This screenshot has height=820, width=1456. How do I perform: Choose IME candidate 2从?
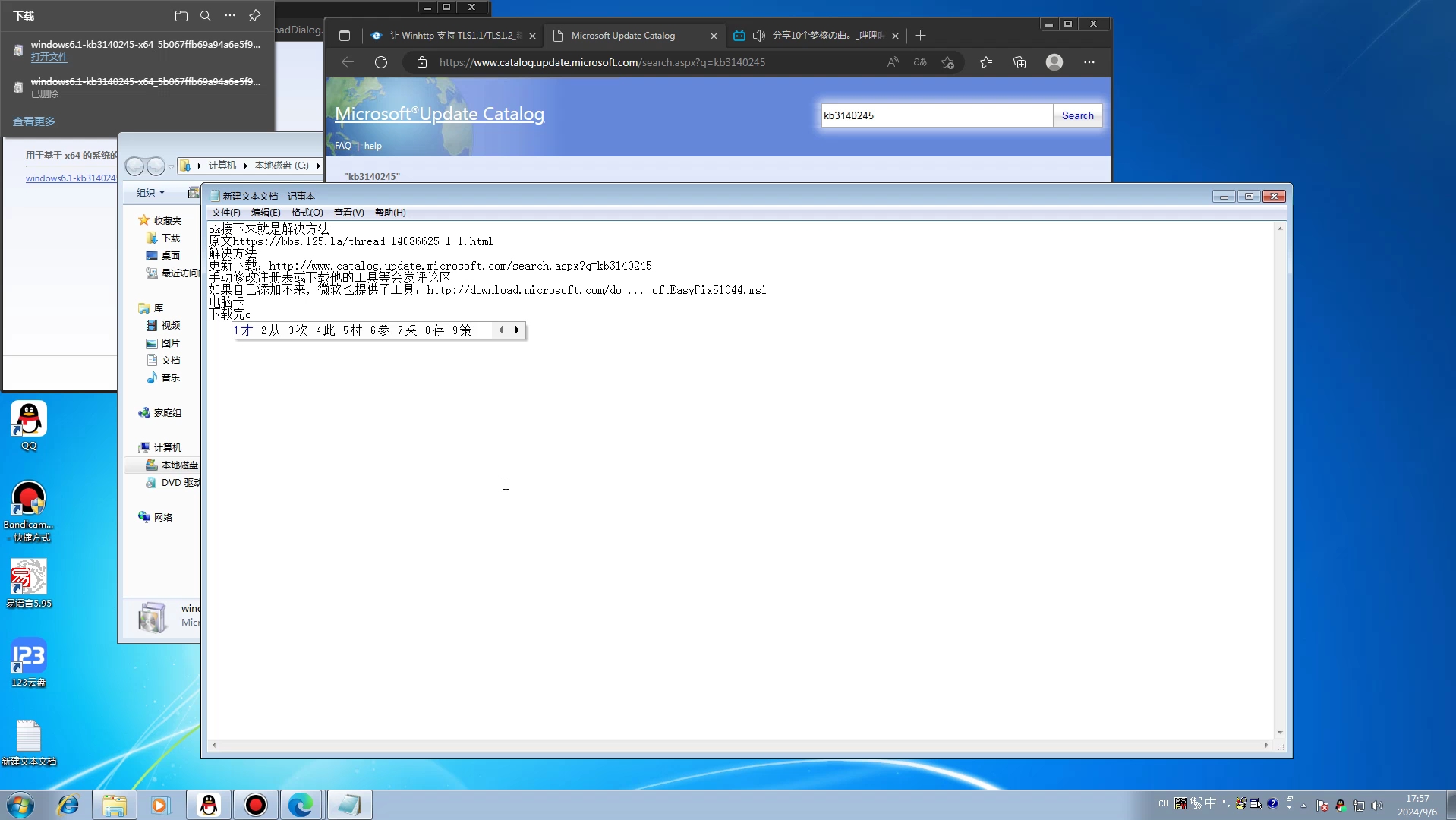[270, 330]
